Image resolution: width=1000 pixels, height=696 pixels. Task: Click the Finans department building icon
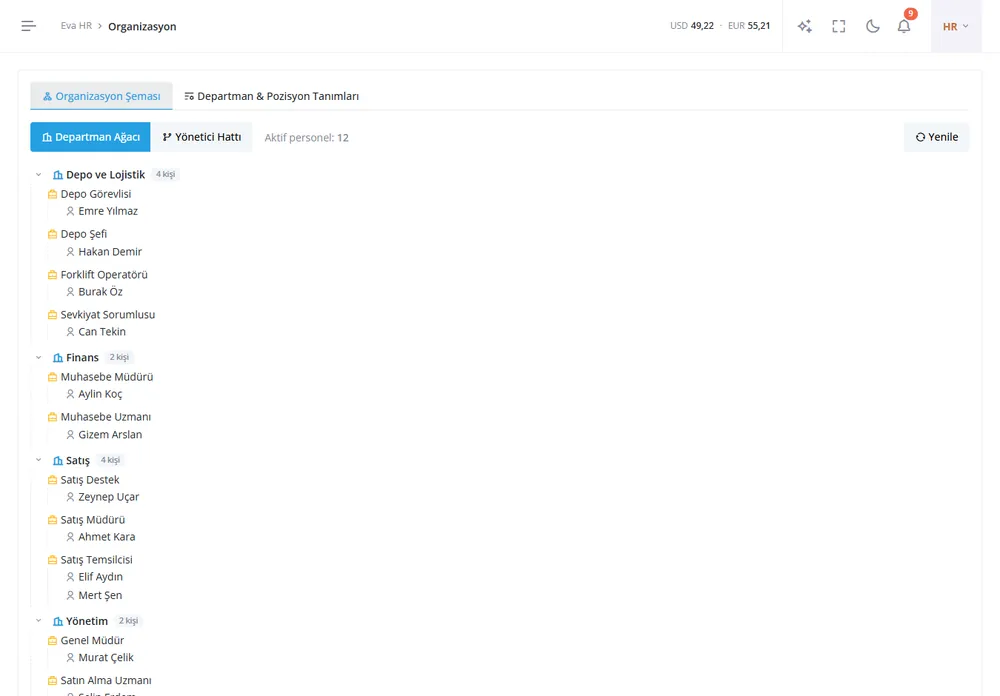[58, 358]
